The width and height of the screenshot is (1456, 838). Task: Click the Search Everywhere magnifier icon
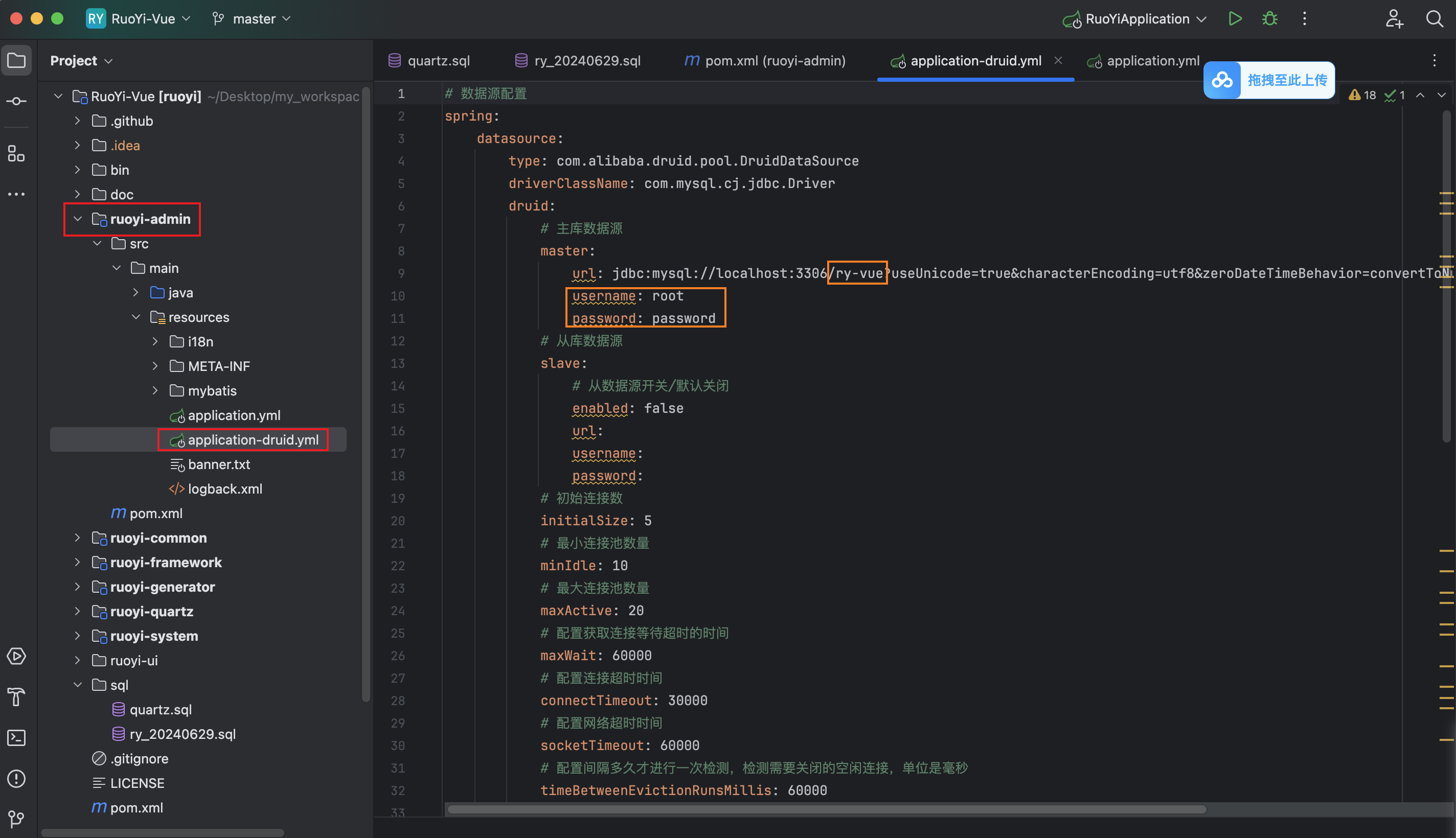pos(1434,18)
